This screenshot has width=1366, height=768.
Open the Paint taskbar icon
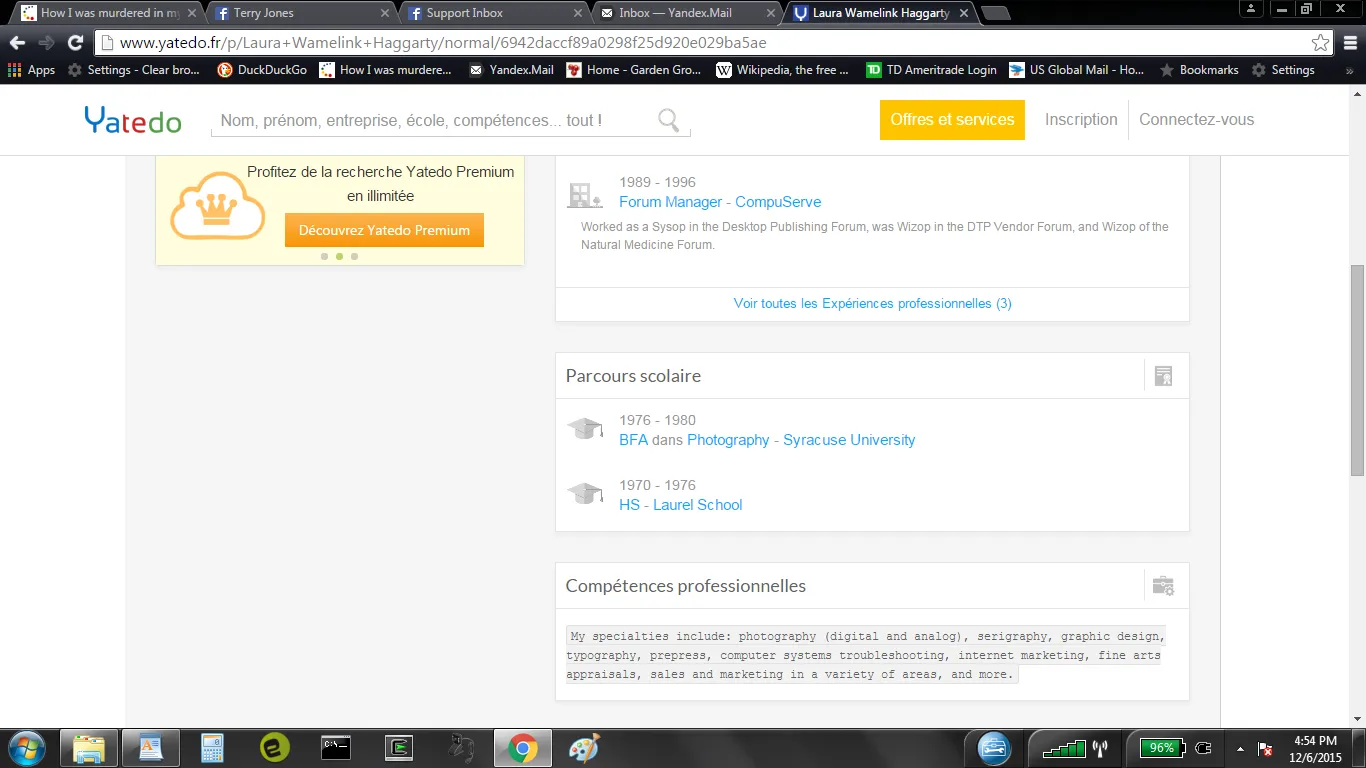(x=583, y=748)
